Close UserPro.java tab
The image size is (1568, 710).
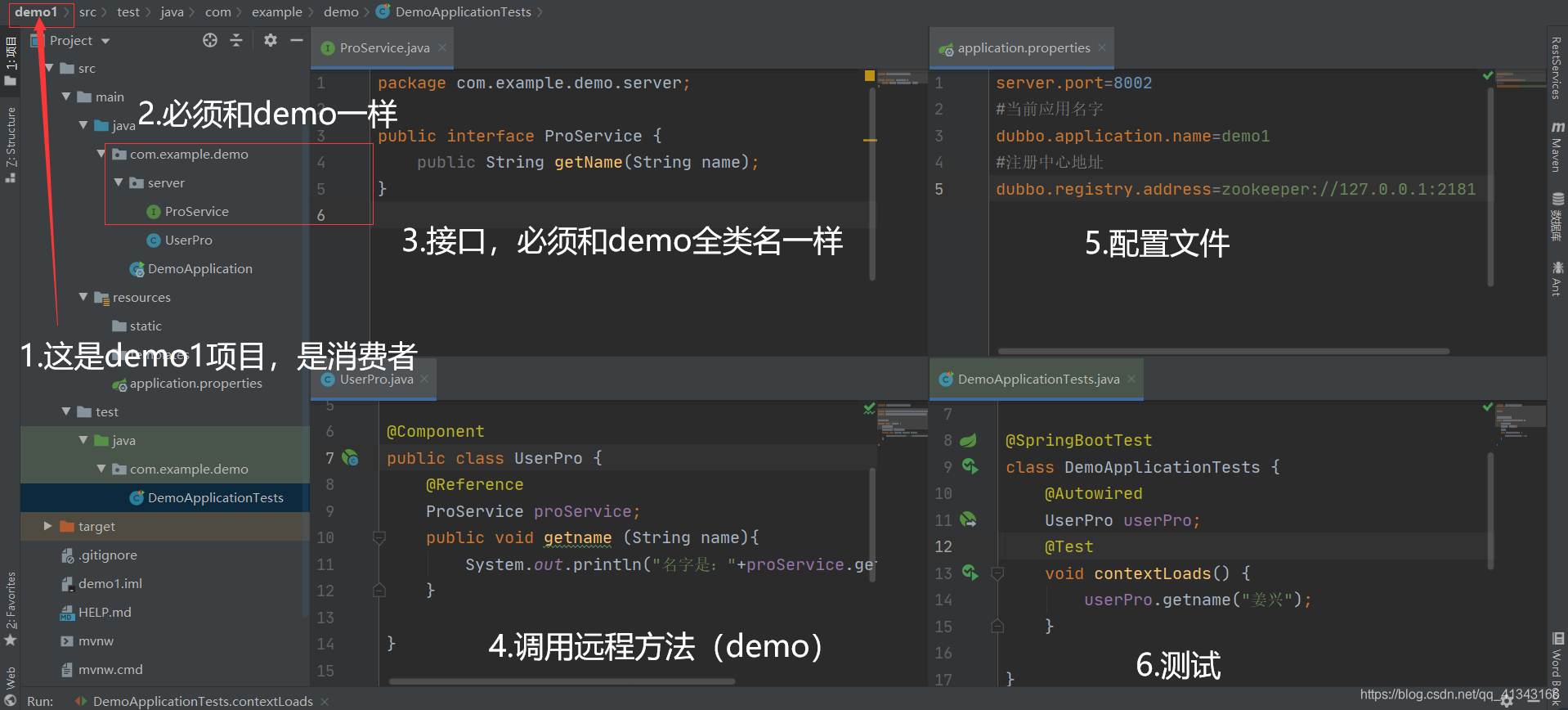coord(424,379)
